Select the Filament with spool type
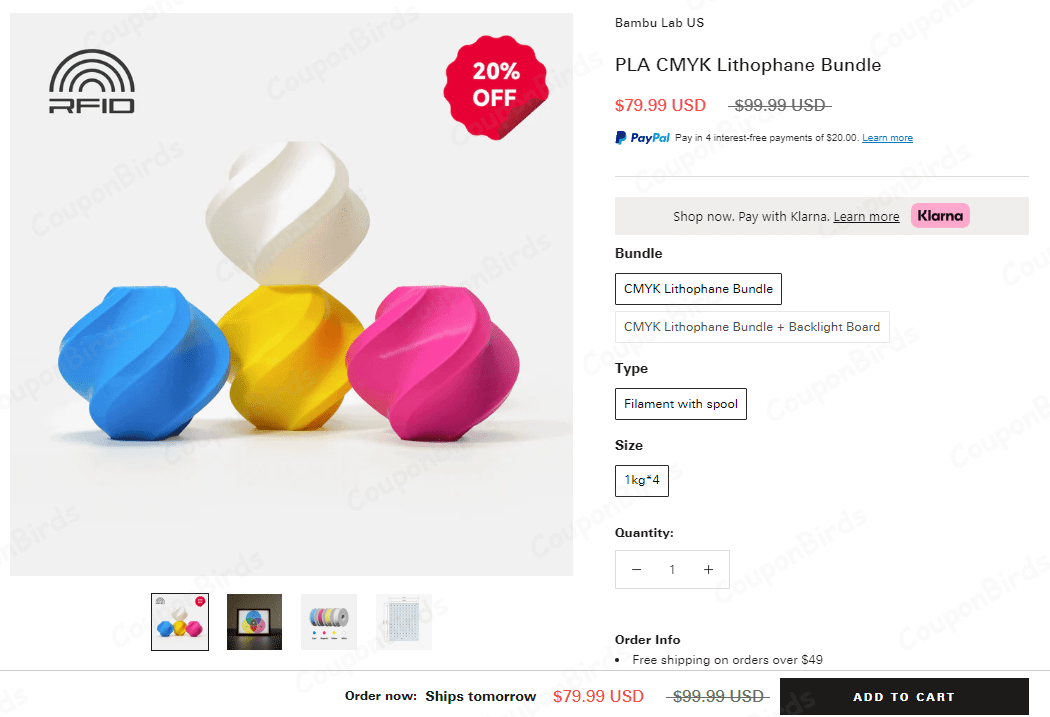Viewport: 1050px width, 717px height. [x=681, y=404]
